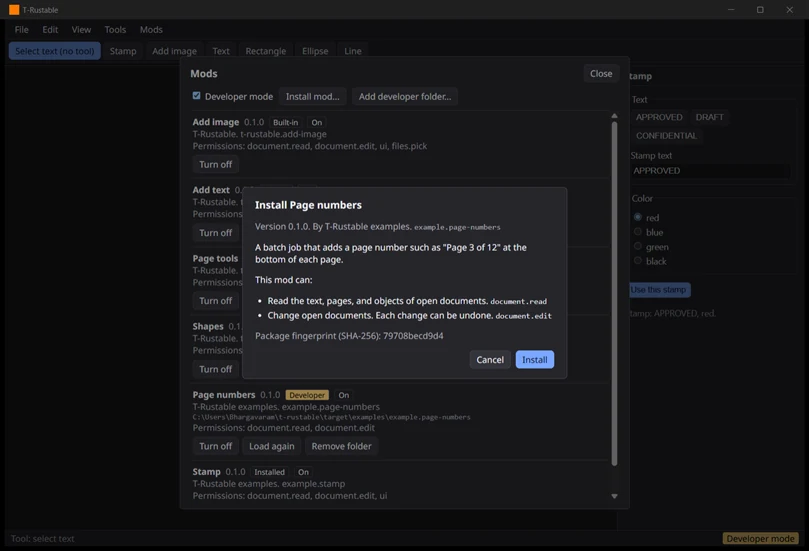The height and width of the screenshot is (551, 809).
Task: Click the yellow Developer badge on Page numbers
Action: point(307,395)
